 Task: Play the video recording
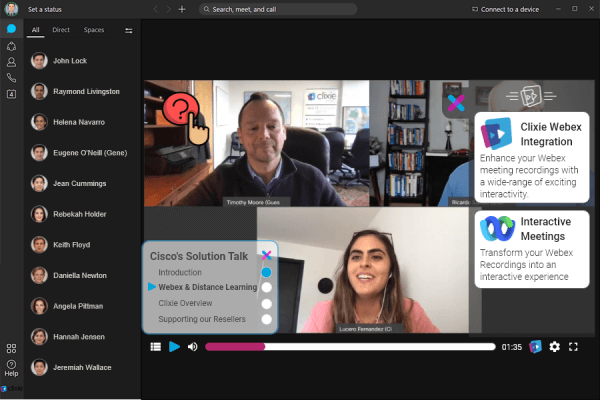point(174,347)
